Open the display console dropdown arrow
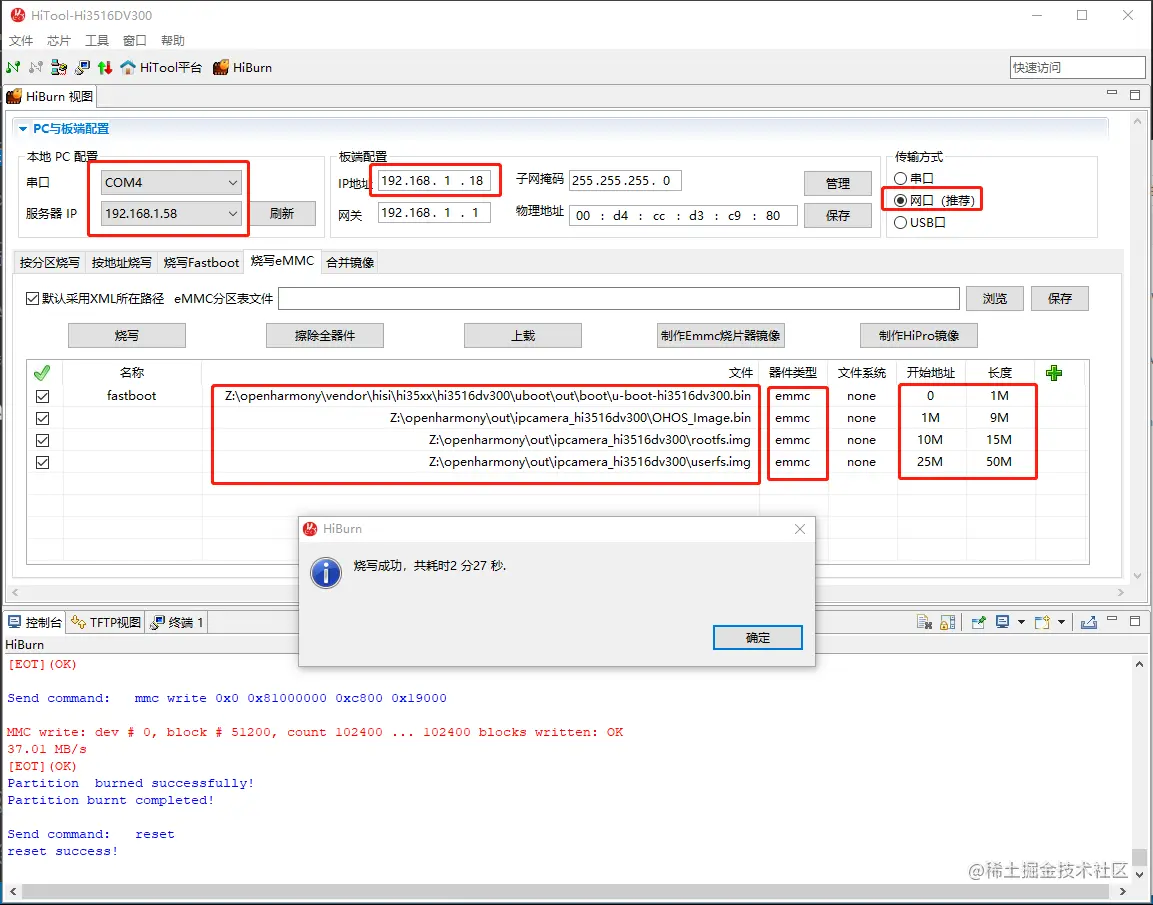The image size is (1153, 905). coord(1021,623)
